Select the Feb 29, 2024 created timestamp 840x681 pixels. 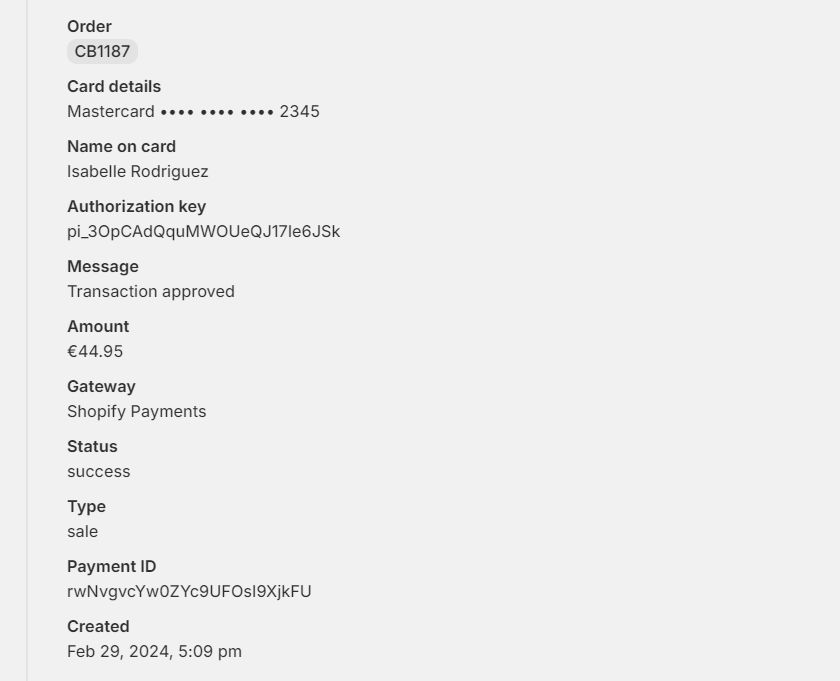tap(154, 652)
